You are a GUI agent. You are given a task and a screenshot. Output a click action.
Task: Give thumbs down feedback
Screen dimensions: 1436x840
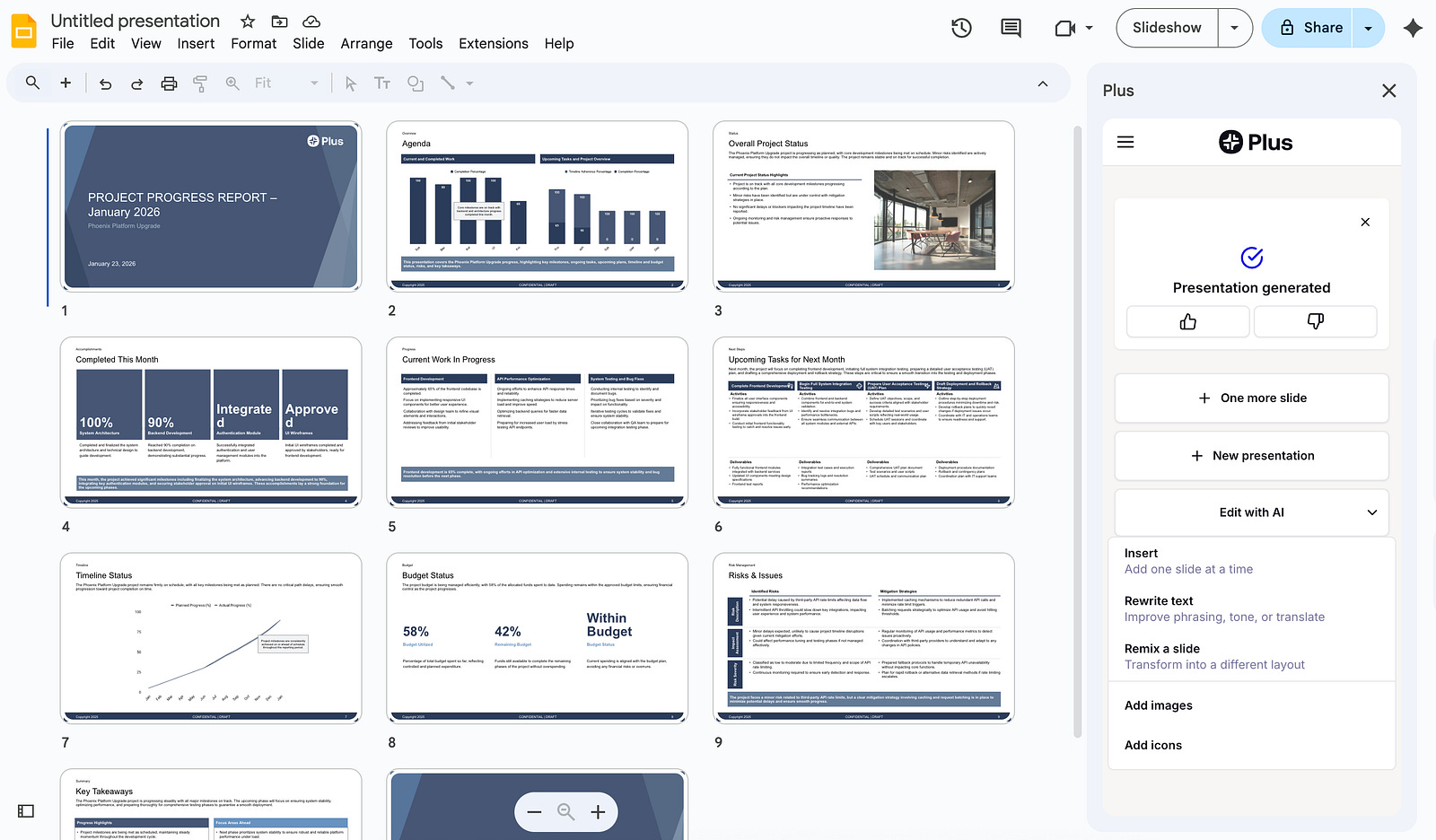pyautogui.click(x=1315, y=321)
